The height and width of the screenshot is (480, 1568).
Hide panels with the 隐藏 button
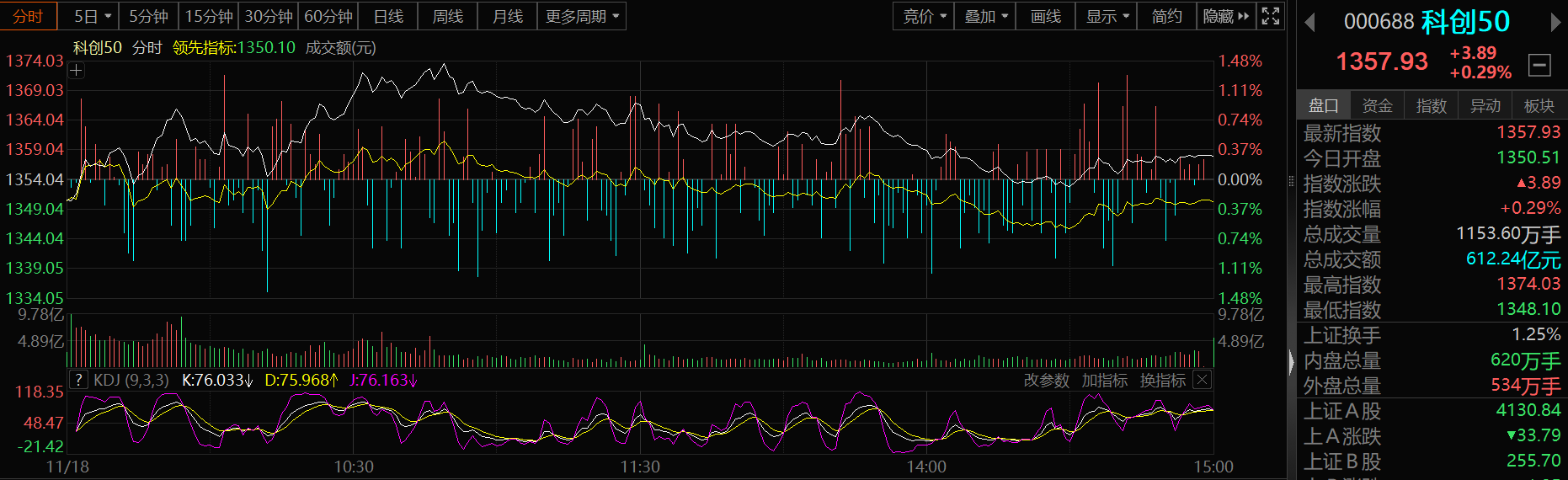tap(1226, 16)
